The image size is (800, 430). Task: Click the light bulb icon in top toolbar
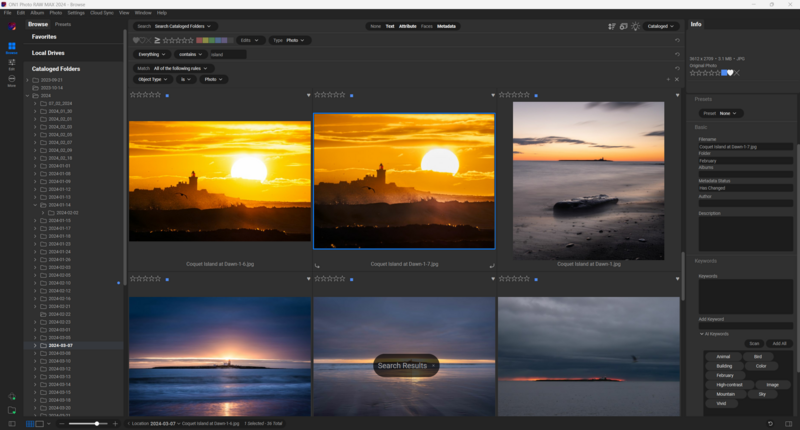coord(635,26)
